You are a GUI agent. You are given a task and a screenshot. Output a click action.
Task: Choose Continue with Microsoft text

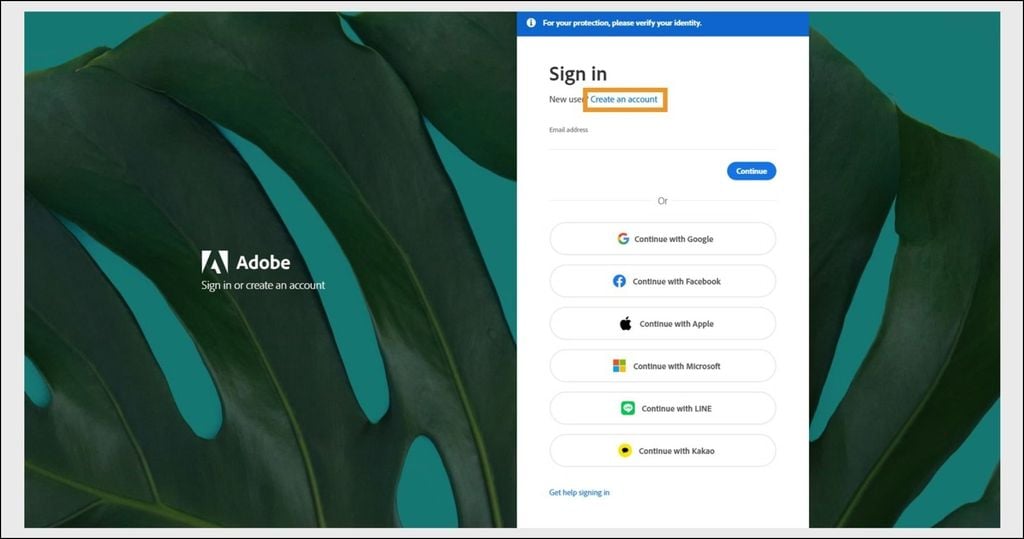[676, 366]
